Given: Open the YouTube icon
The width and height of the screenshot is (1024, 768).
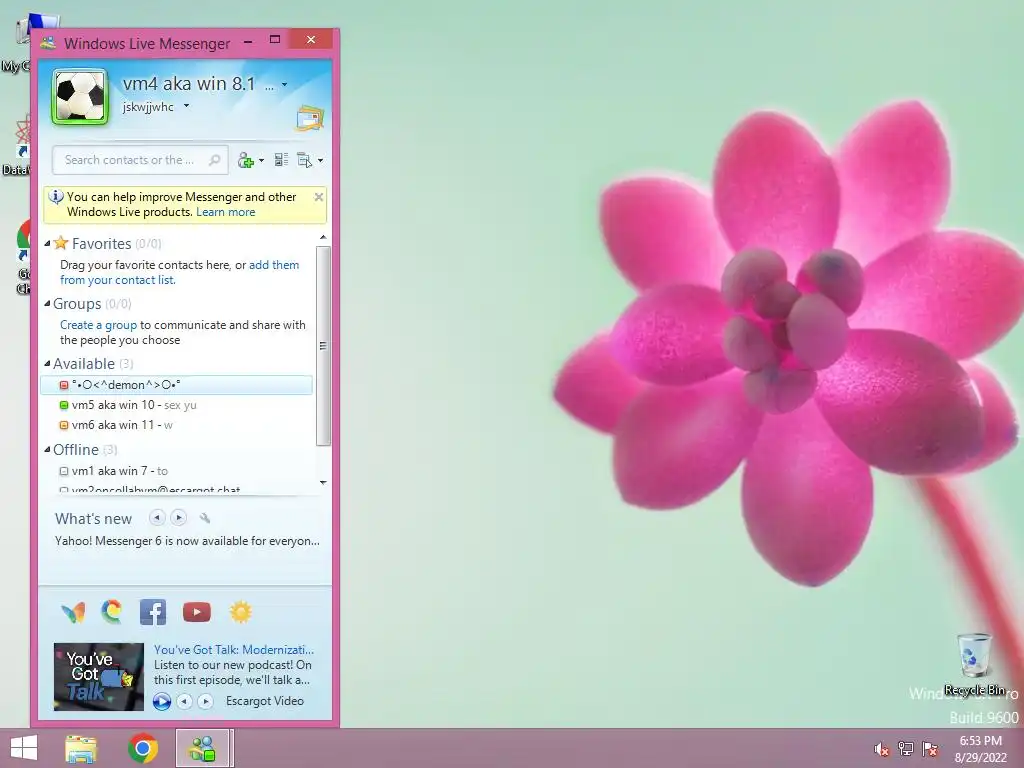Looking at the screenshot, I should click(197, 612).
